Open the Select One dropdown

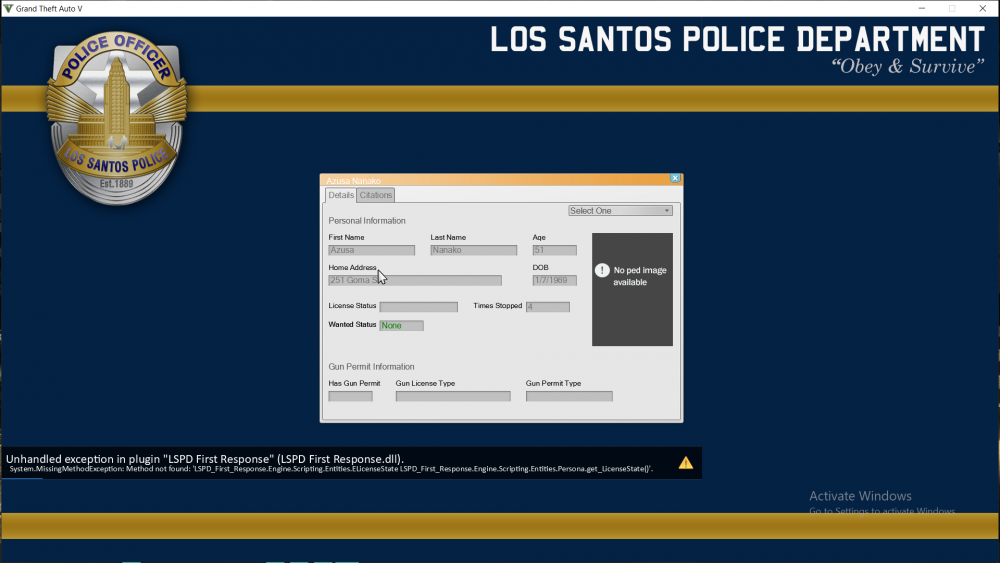pyautogui.click(x=620, y=210)
